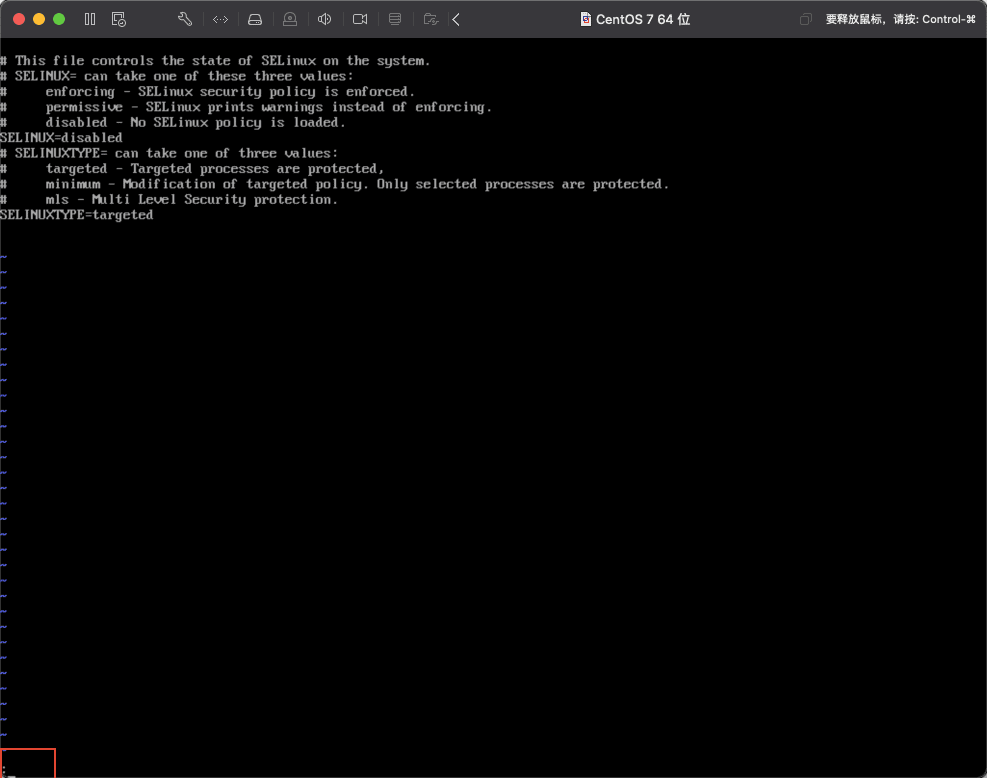Click the yellow minimize window button
This screenshot has width=987, height=778.
click(39, 19)
